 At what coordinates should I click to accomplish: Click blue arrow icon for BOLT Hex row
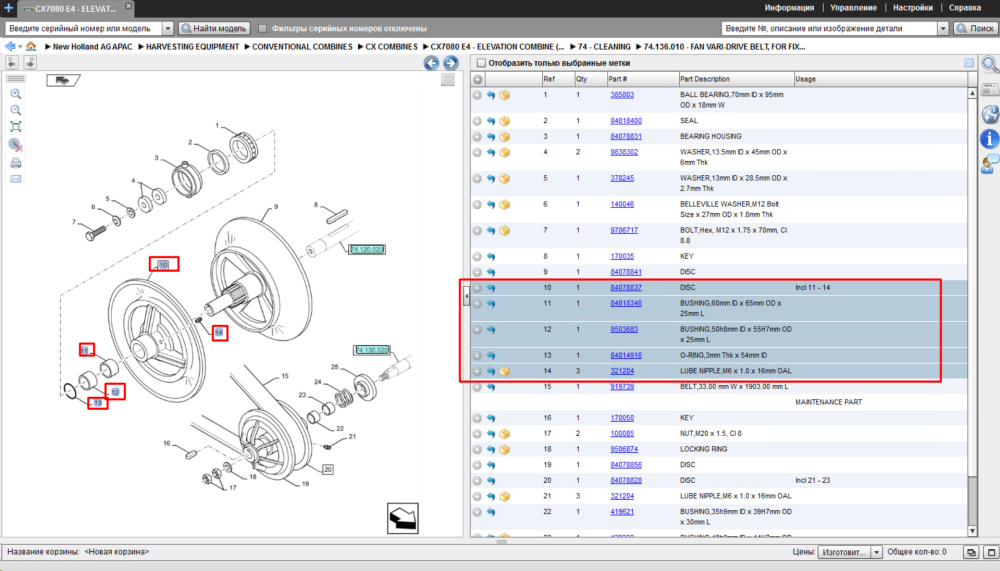491,230
